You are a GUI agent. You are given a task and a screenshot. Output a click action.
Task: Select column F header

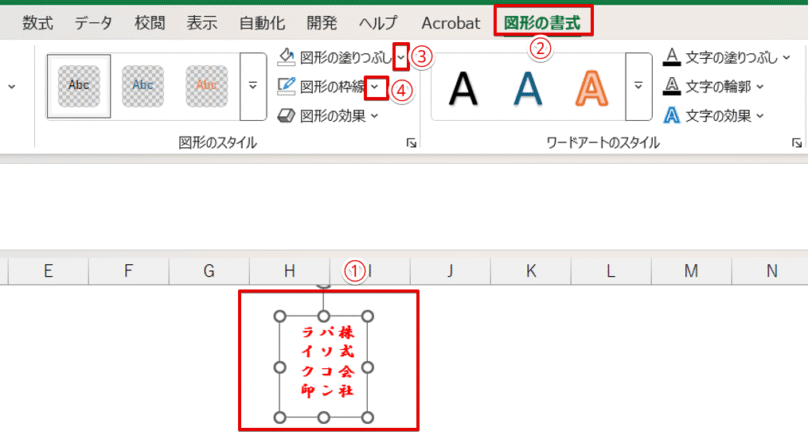(x=128, y=271)
